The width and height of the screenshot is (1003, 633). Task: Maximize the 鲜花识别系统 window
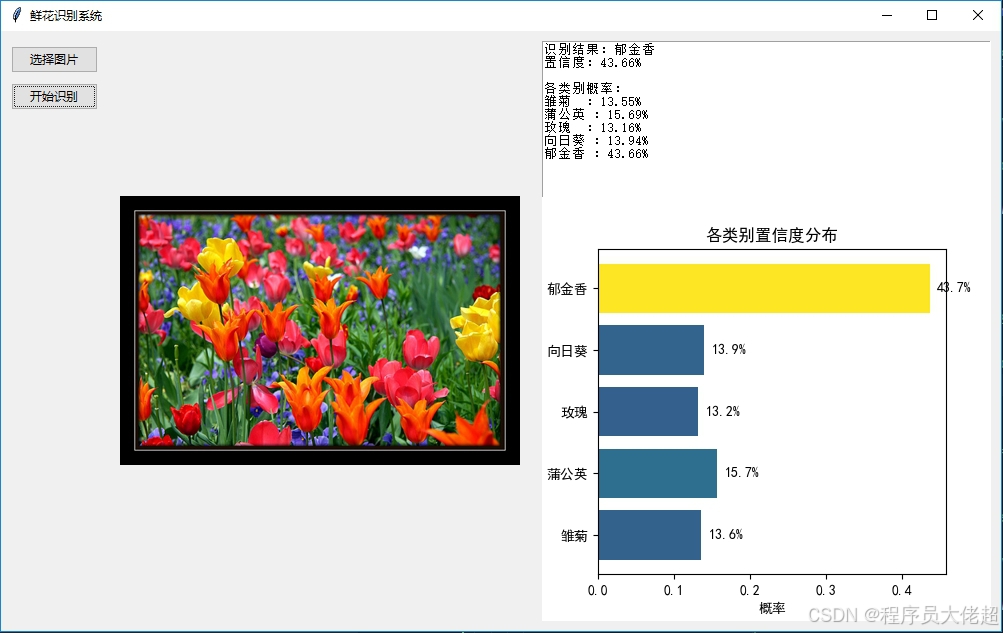932,15
